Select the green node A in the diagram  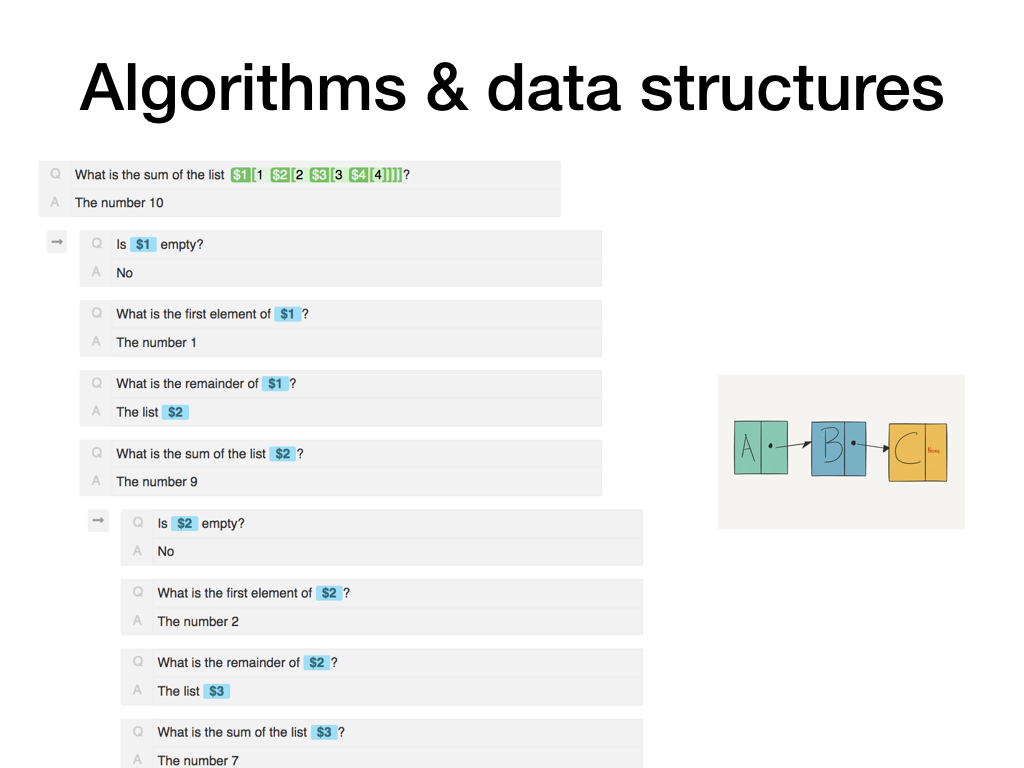click(x=760, y=448)
